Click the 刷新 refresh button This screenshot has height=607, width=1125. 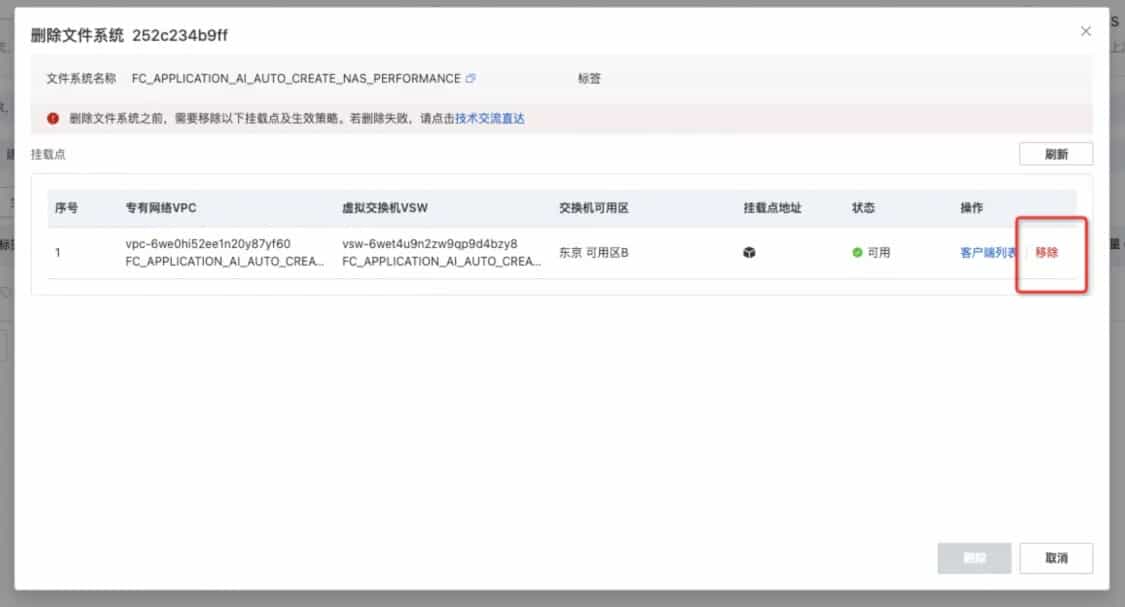point(1056,153)
